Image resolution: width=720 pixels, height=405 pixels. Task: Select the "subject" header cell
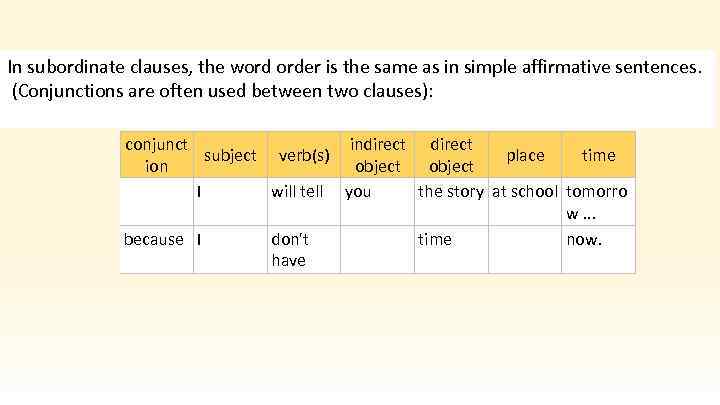tap(229, 155)
